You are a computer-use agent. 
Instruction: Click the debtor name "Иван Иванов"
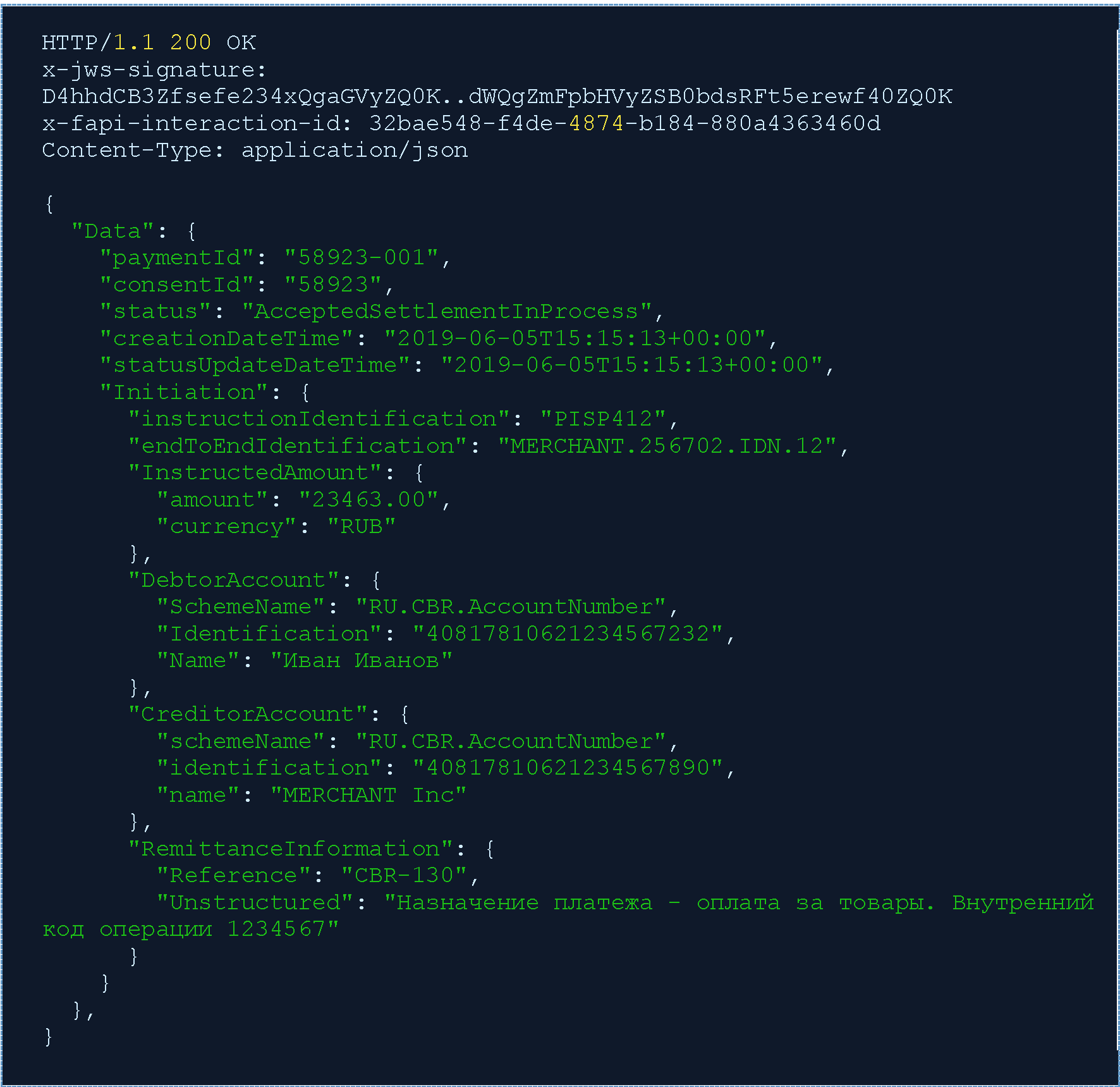click(x=362, y=660)
